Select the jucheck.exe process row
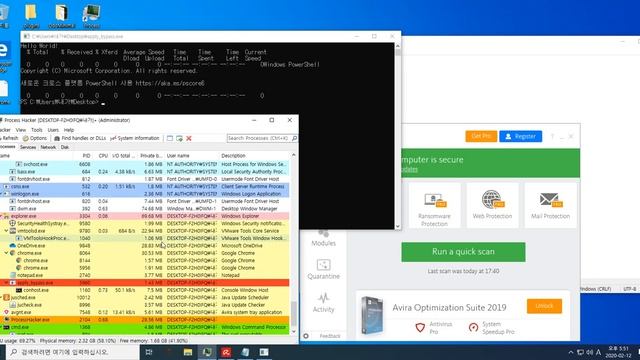The height and width of the screenshot is (360, 640). (x=144, y=304)
